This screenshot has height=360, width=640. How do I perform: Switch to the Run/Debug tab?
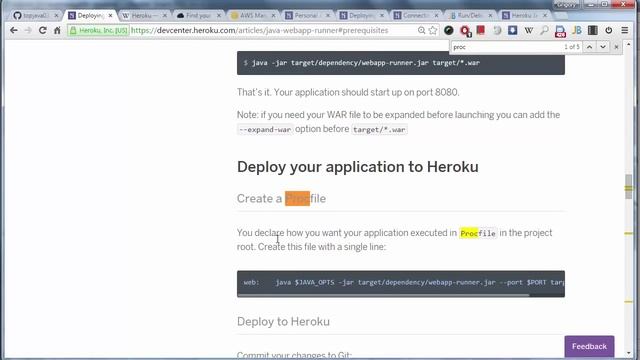pos(469,16)
